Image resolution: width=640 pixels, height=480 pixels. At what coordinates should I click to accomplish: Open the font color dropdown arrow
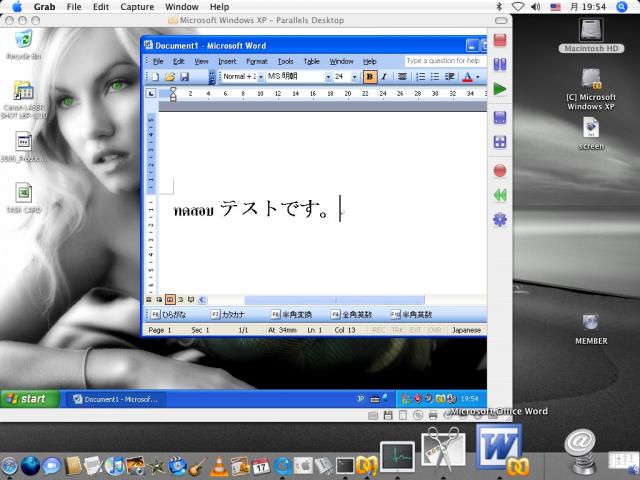point(478,77)
